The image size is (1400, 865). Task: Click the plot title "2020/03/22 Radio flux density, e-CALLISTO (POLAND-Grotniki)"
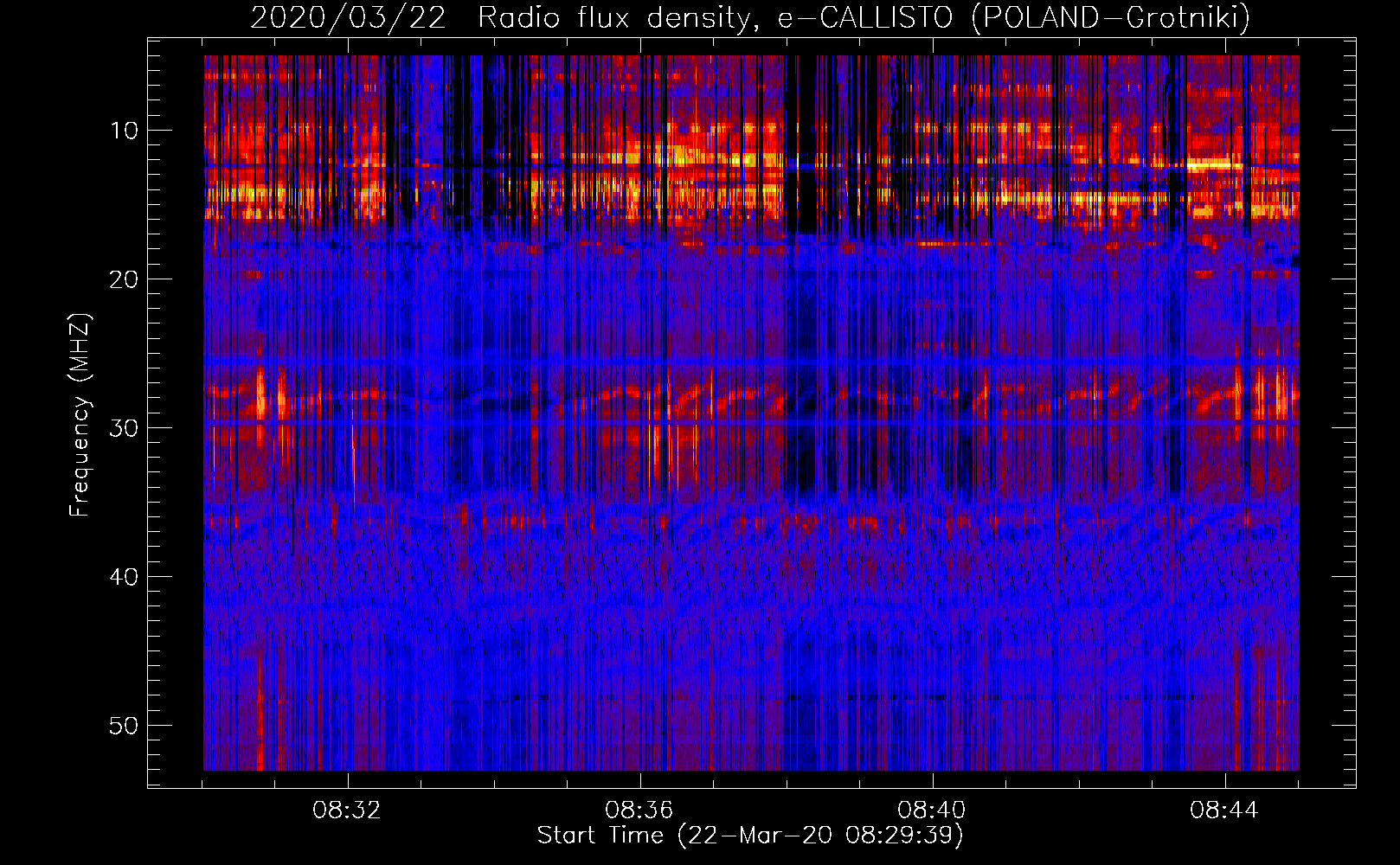pyautogui.click(x=750, y=17)
